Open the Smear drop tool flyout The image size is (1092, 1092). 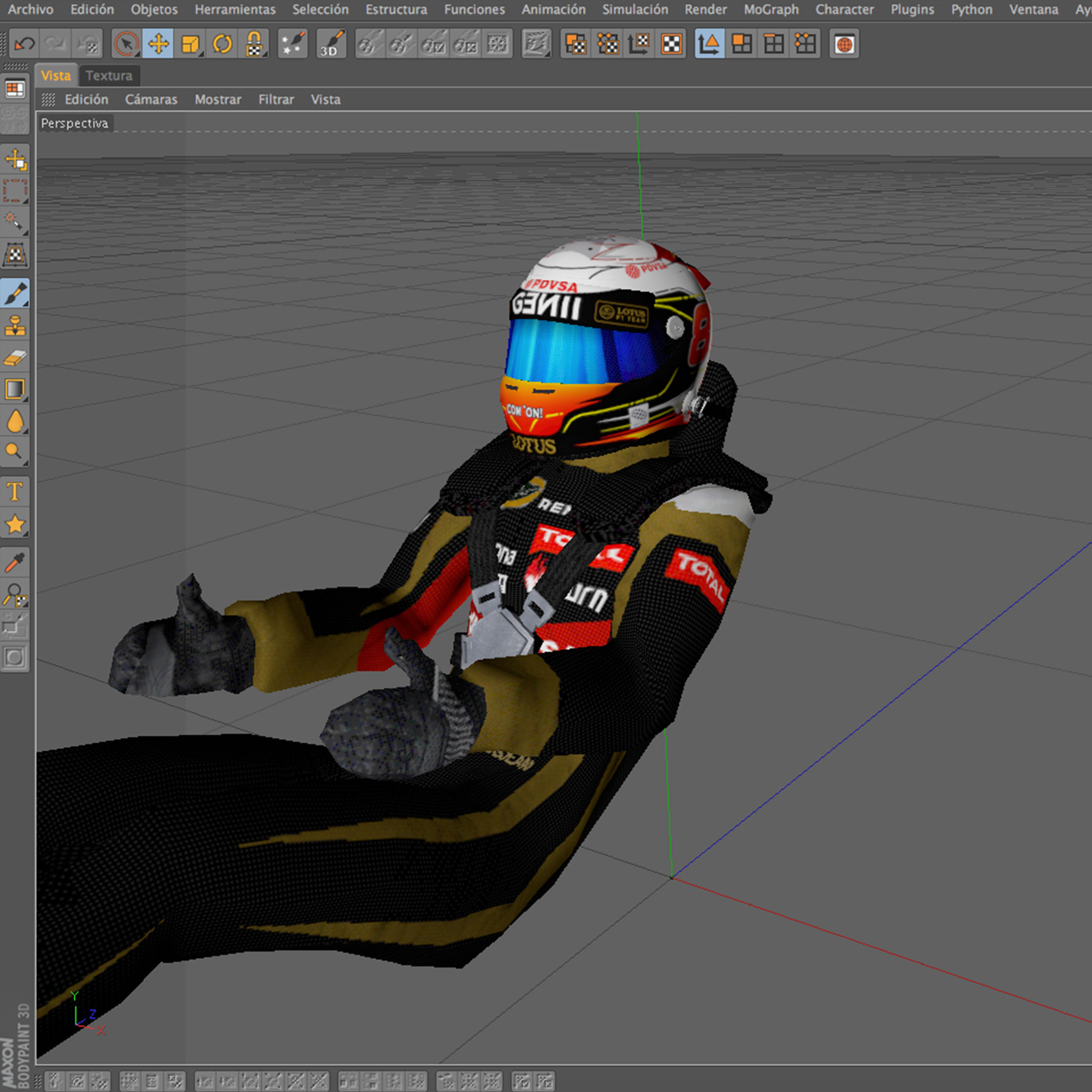click(x=15, y=421)
